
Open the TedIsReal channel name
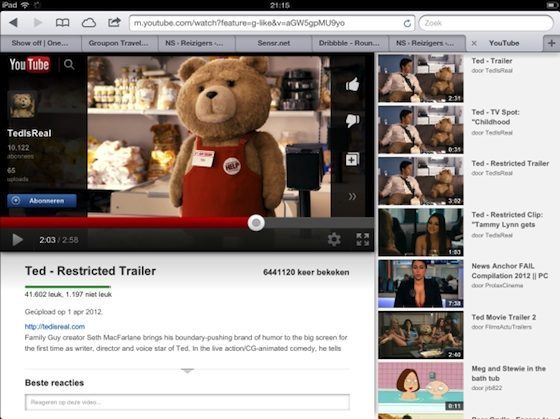[29, 133]
